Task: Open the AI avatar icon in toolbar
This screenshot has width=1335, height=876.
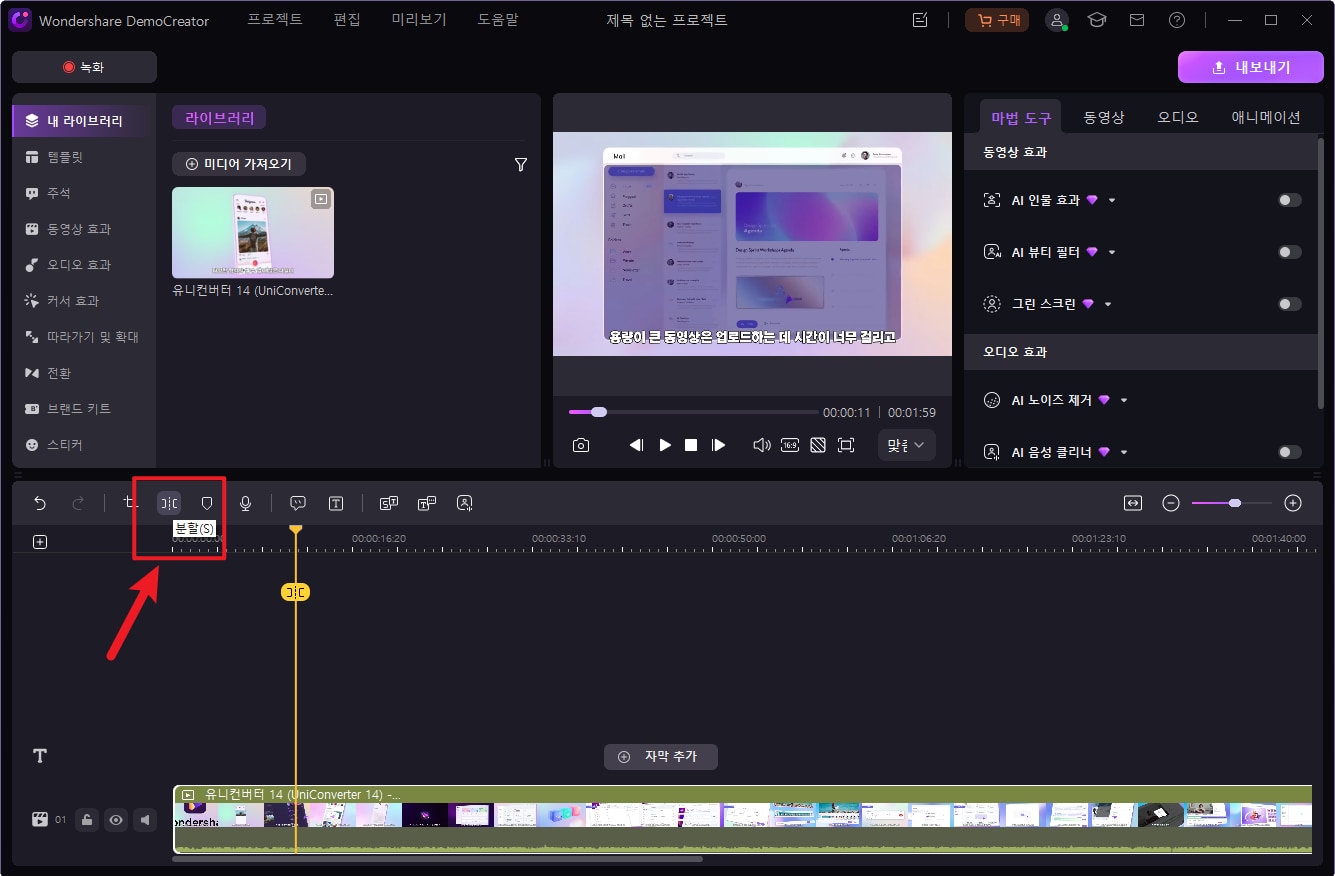Action: (465, 503)
